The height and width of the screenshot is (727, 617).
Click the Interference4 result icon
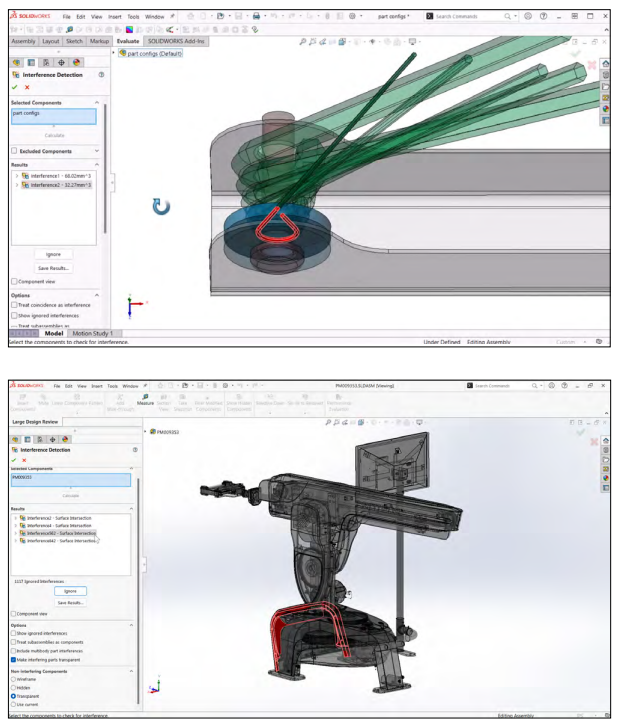22,525
